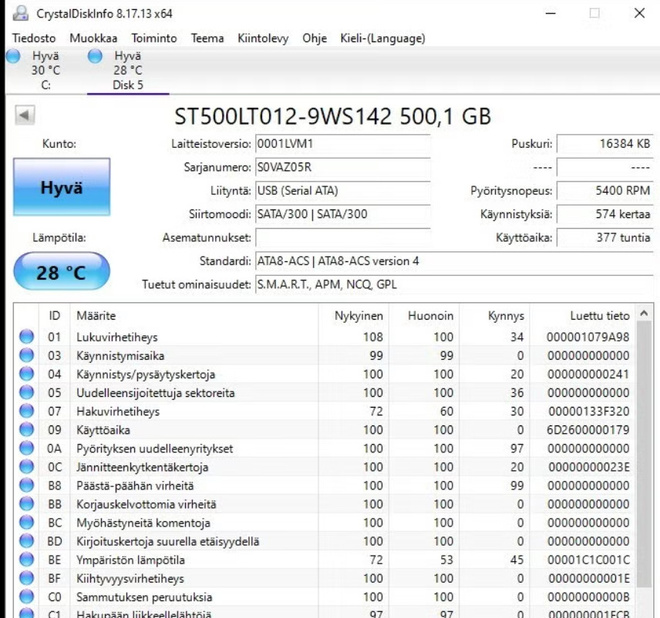Click the Luettu tieto column header
The width and height of the screenshot is (660, 618).
583,316
